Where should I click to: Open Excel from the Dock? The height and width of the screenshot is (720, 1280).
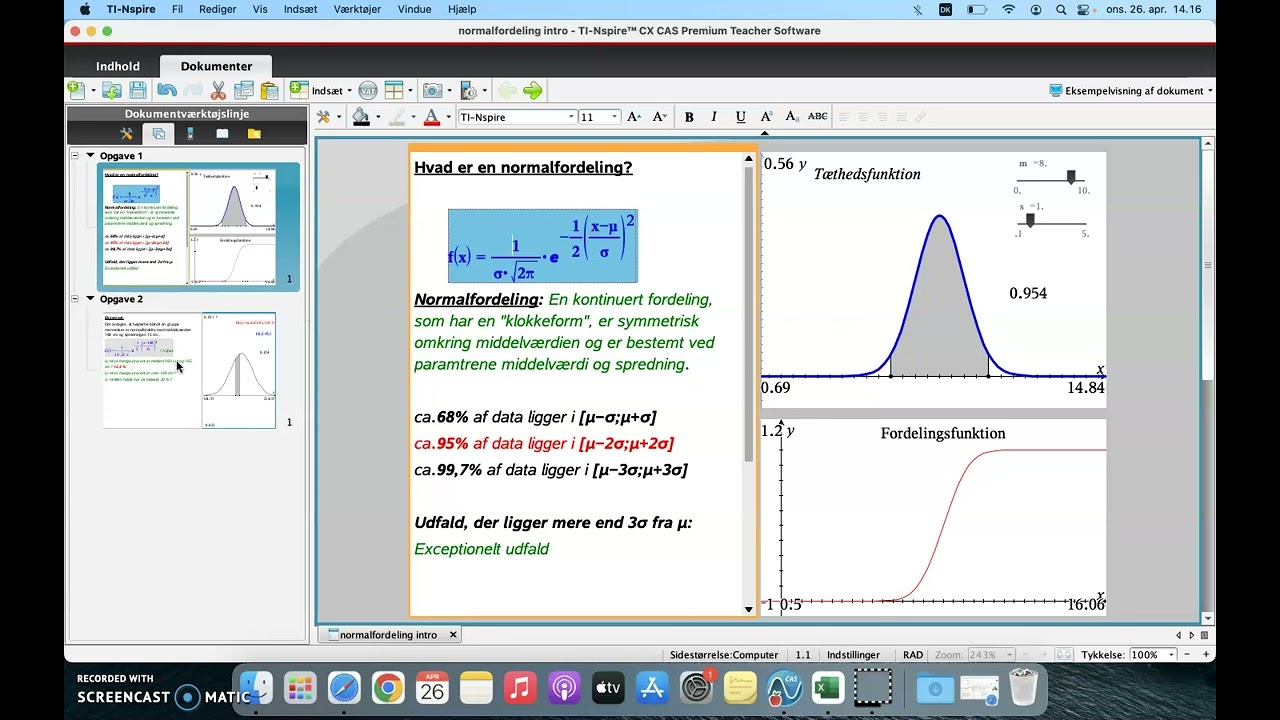826,688
